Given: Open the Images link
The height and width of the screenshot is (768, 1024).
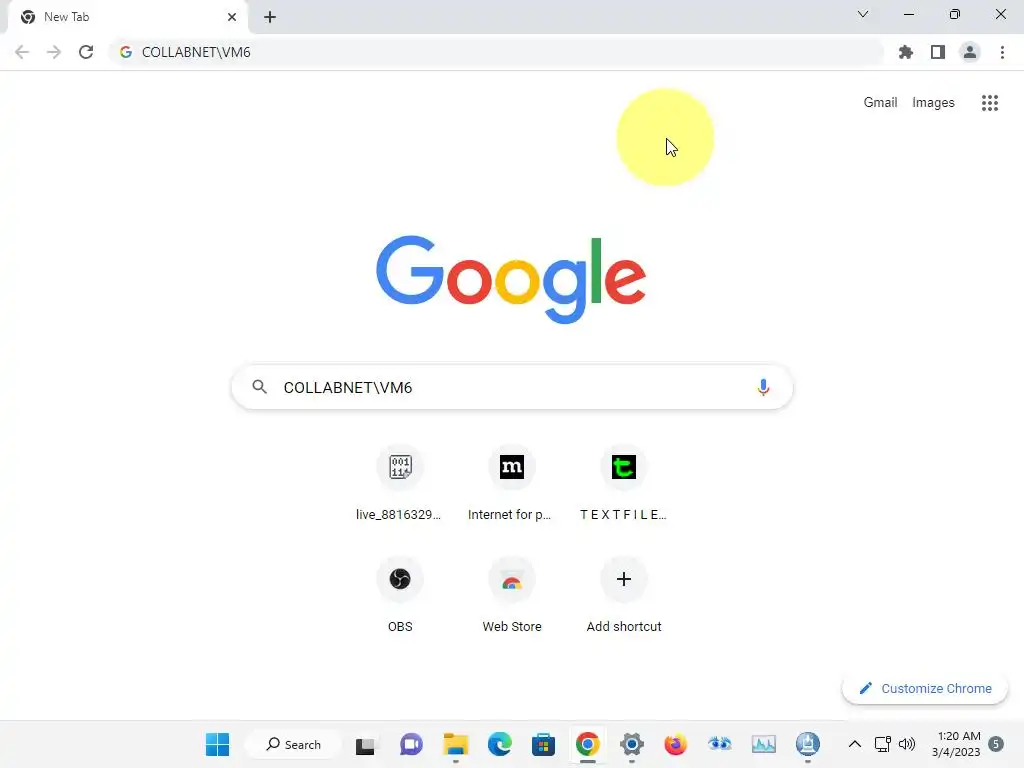Looking at the screenshot, I should tap(933, 103).
